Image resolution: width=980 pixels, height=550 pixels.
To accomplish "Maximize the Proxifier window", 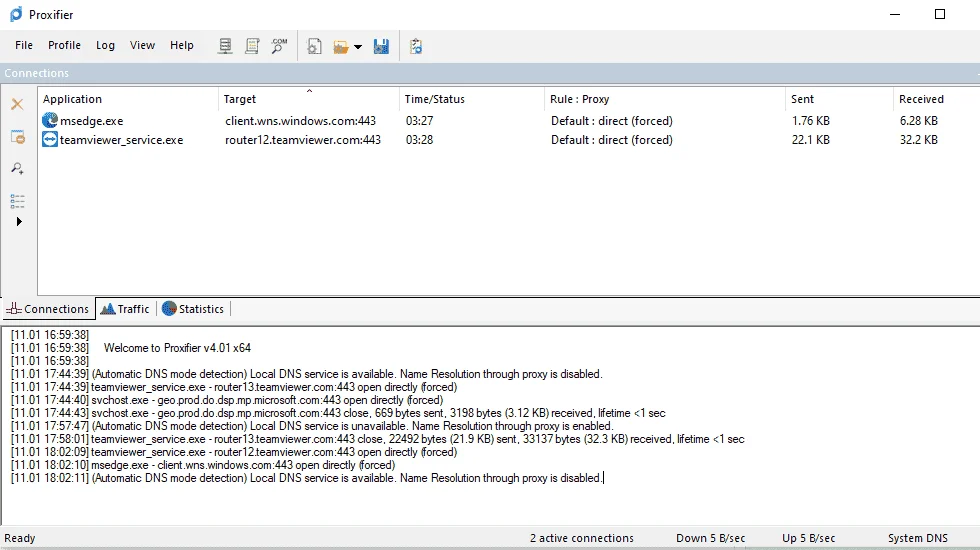I will [939, 14].
